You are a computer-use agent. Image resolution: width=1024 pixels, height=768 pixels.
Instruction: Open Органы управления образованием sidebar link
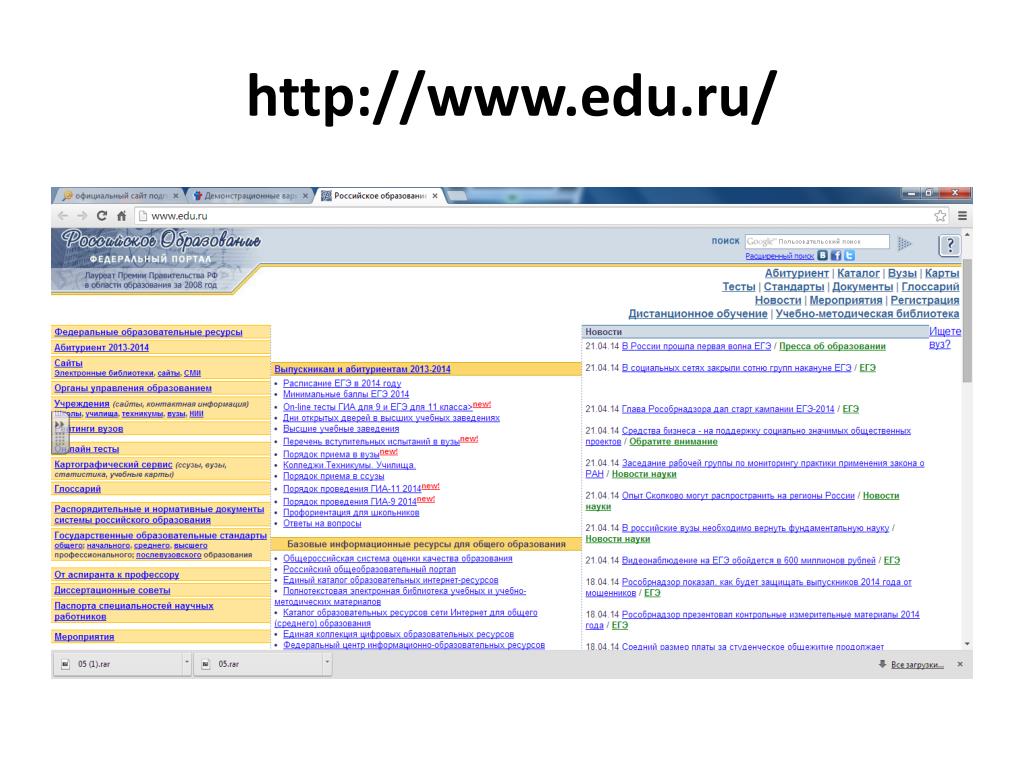click(133, 388)
